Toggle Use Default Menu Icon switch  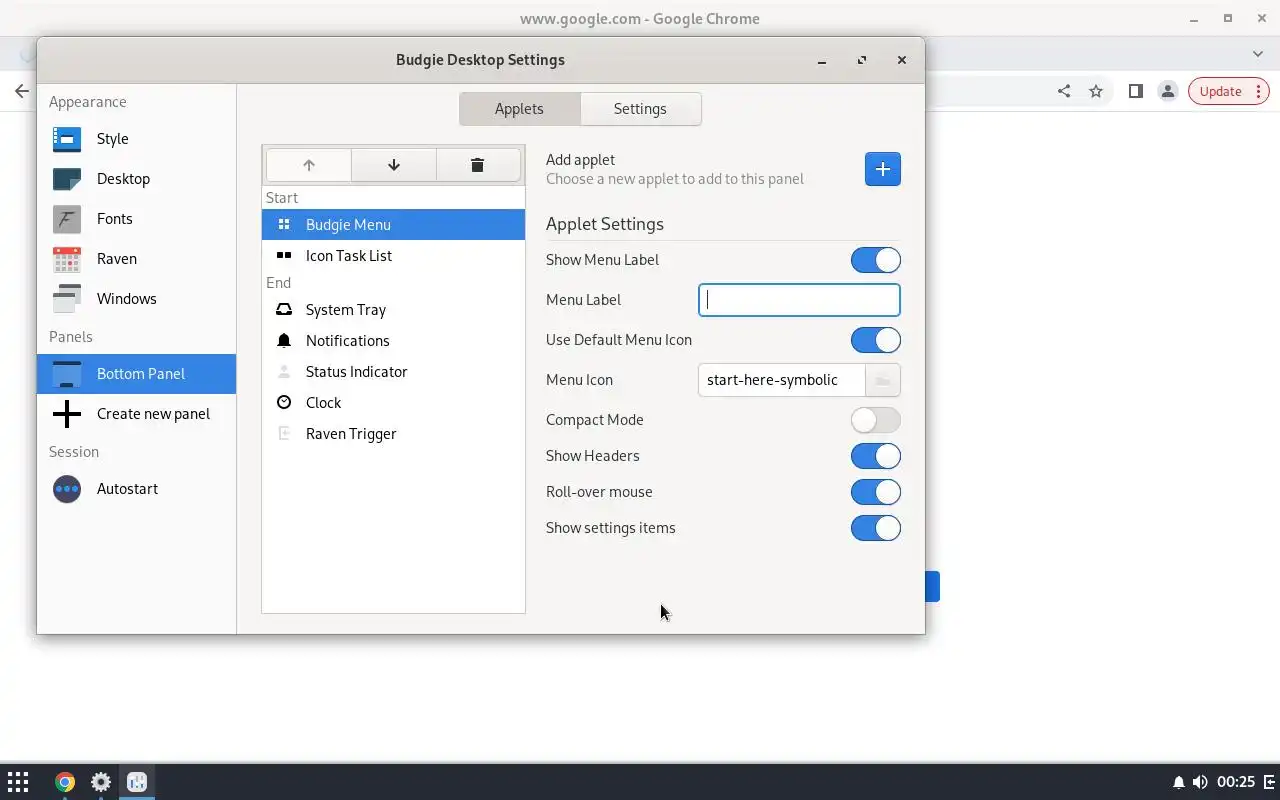coord(876,340)
